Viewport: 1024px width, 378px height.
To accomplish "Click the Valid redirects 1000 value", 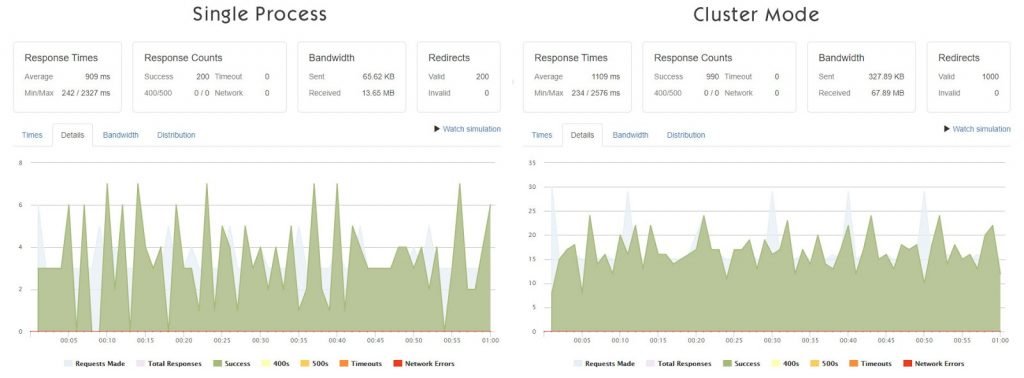I will pyautogui.click(x=990, y=76).
